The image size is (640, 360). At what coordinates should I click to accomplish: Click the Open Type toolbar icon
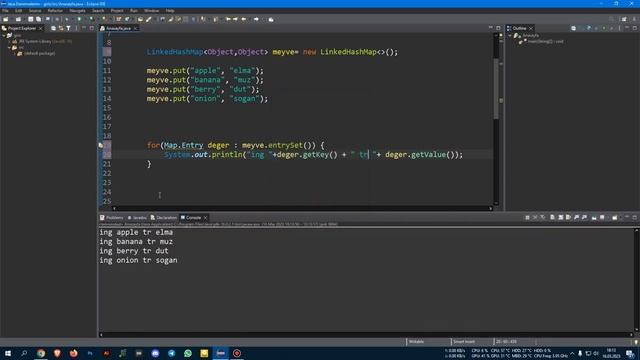point(140,19)
